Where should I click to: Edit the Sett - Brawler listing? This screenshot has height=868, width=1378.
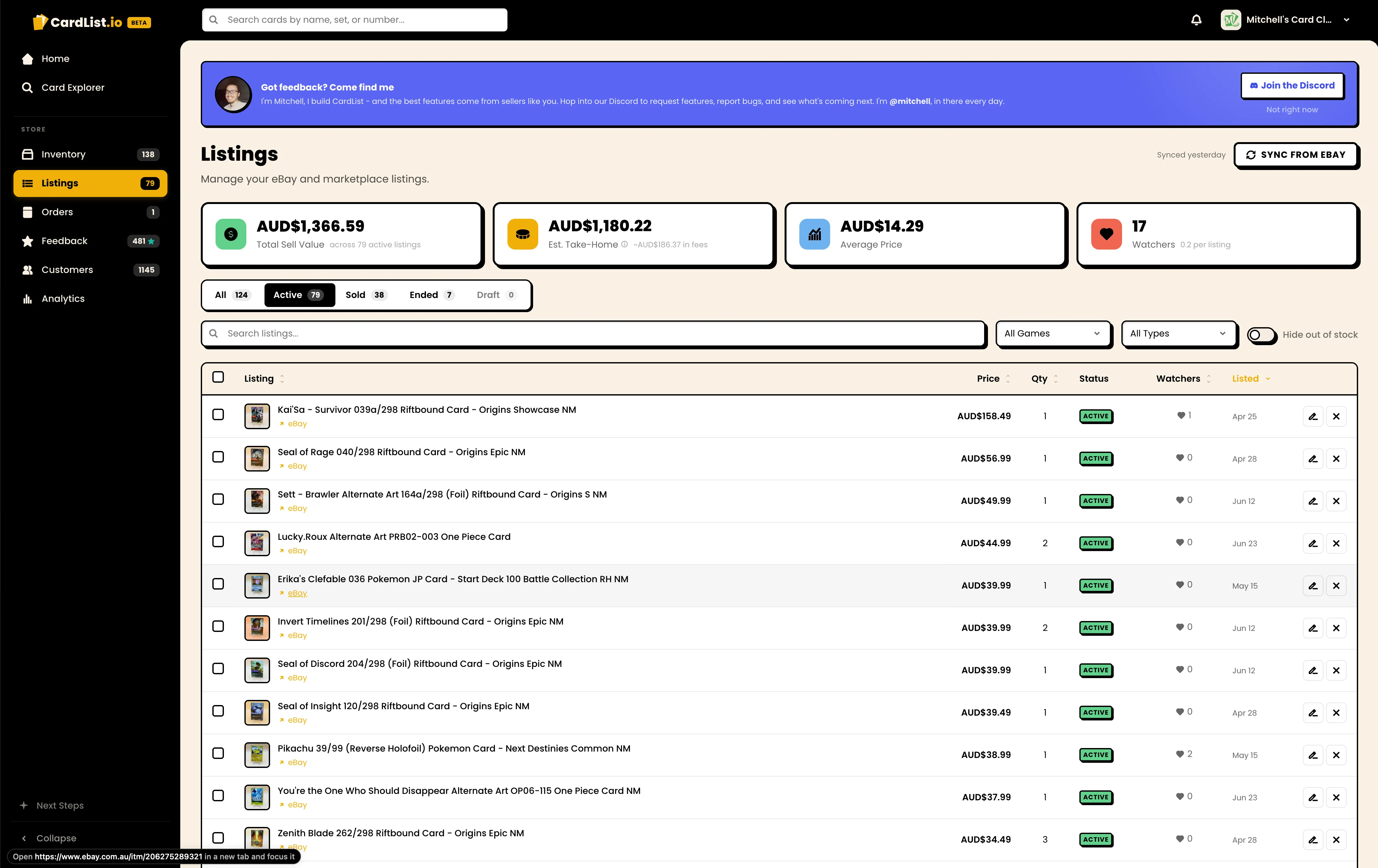coord(1313,501)
